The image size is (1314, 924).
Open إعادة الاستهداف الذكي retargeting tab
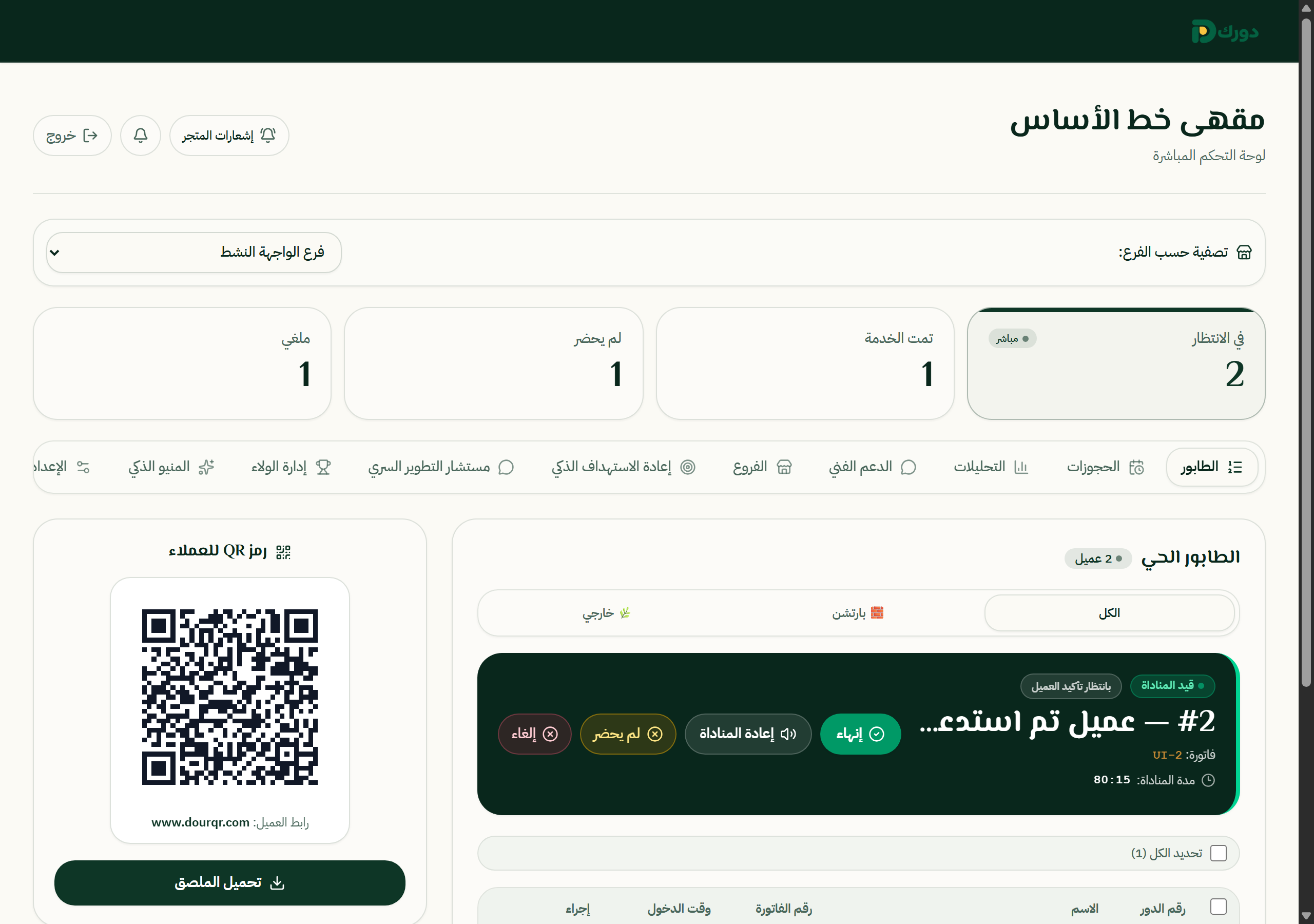[x=623, y=467]
